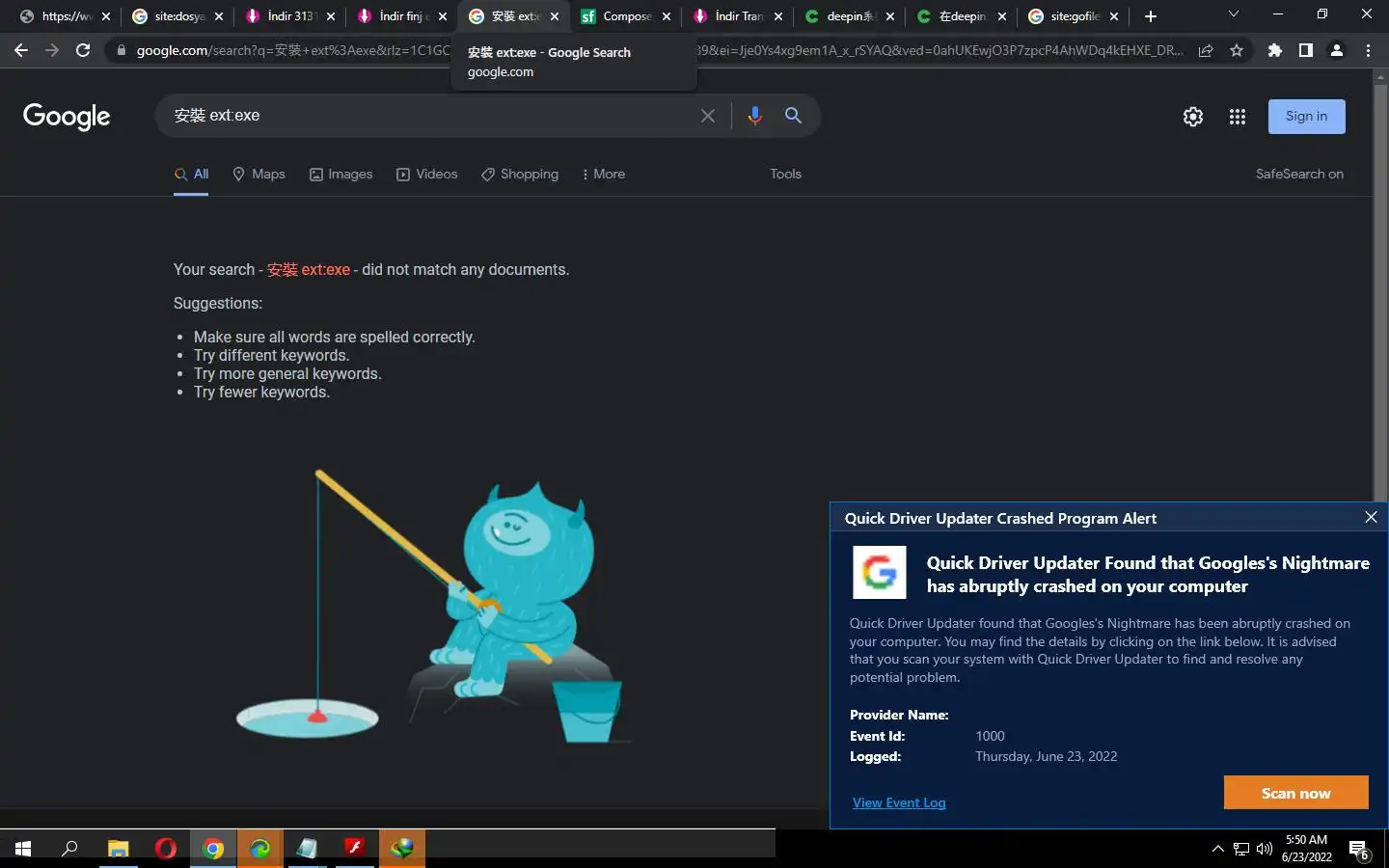Click the Sign in button
Viewport: 1389px width, 868px height.
tap(1306, 117)
